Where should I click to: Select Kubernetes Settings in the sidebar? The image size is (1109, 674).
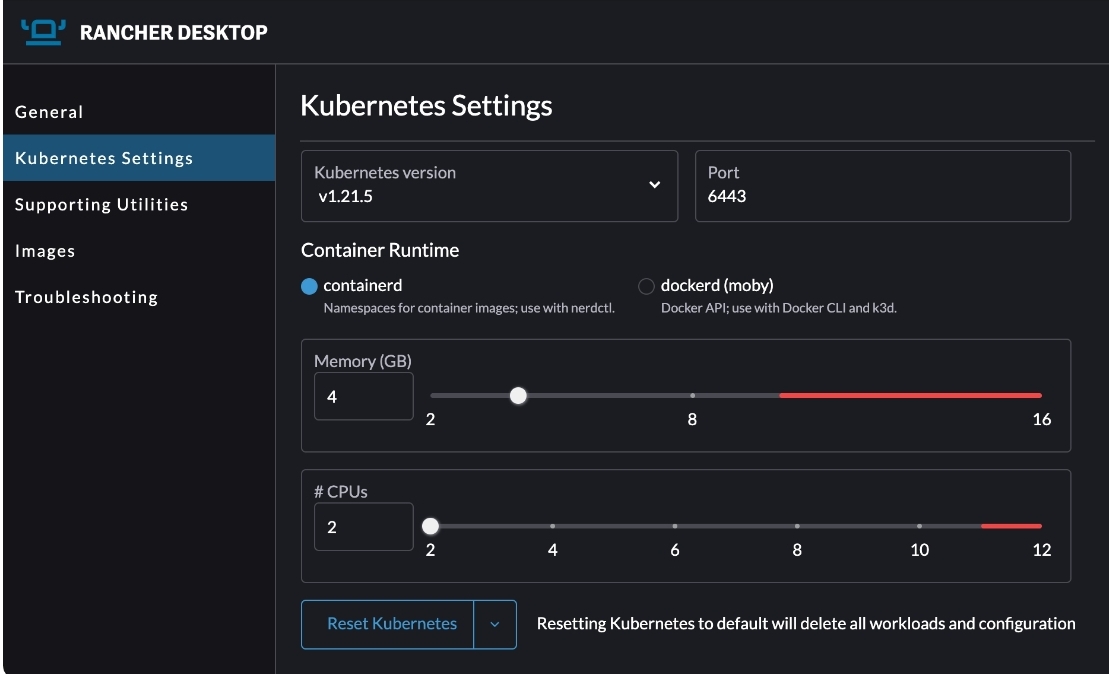104,158
